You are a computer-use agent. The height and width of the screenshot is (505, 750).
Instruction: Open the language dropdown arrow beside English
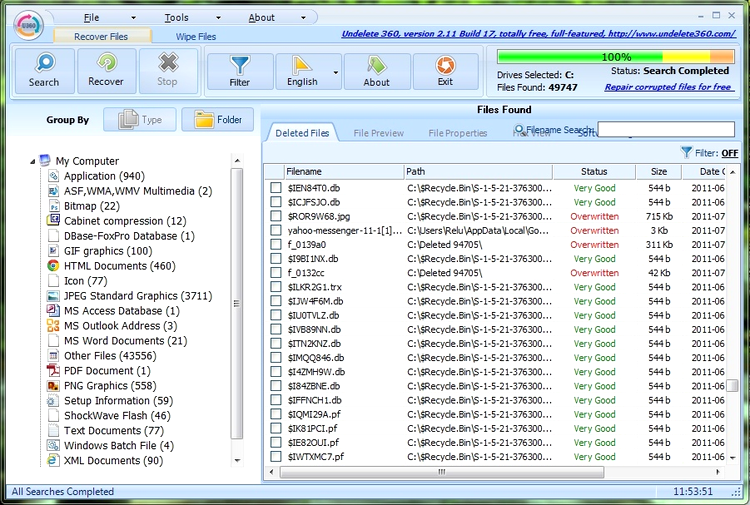coord(336,72)
